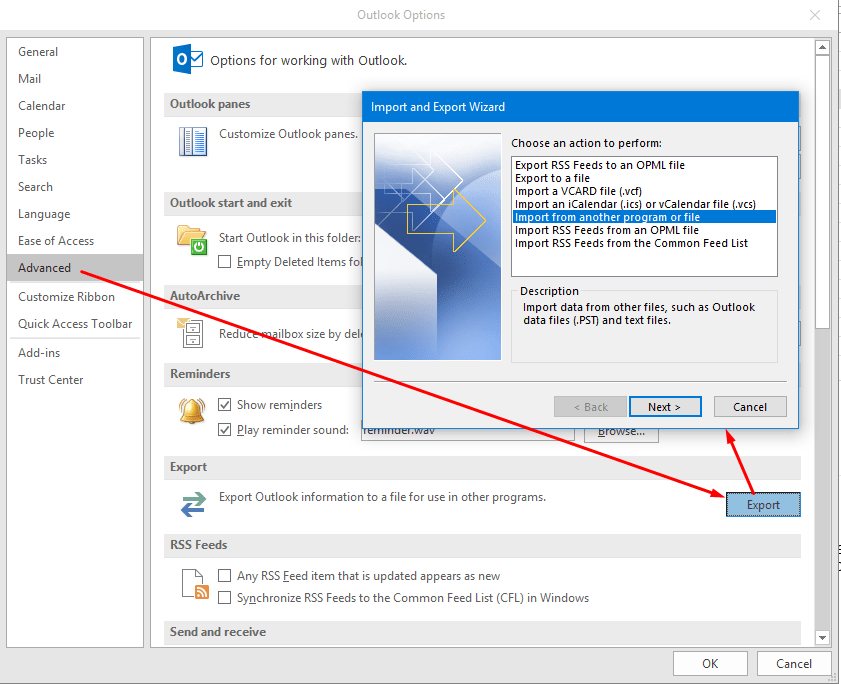841x684 pixels.
Task: Click the Outlook Options header icon
Action: point(188,60)
